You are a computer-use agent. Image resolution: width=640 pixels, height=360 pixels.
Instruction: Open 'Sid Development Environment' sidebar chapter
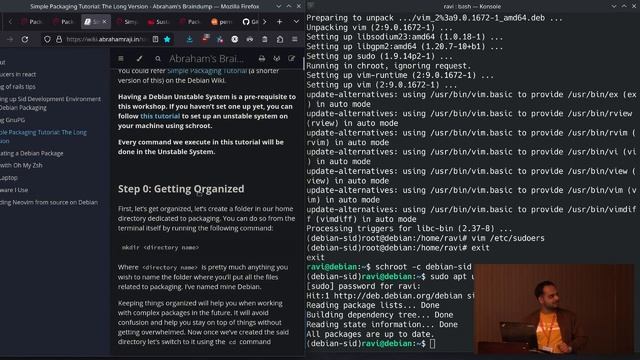coord(50,103)
